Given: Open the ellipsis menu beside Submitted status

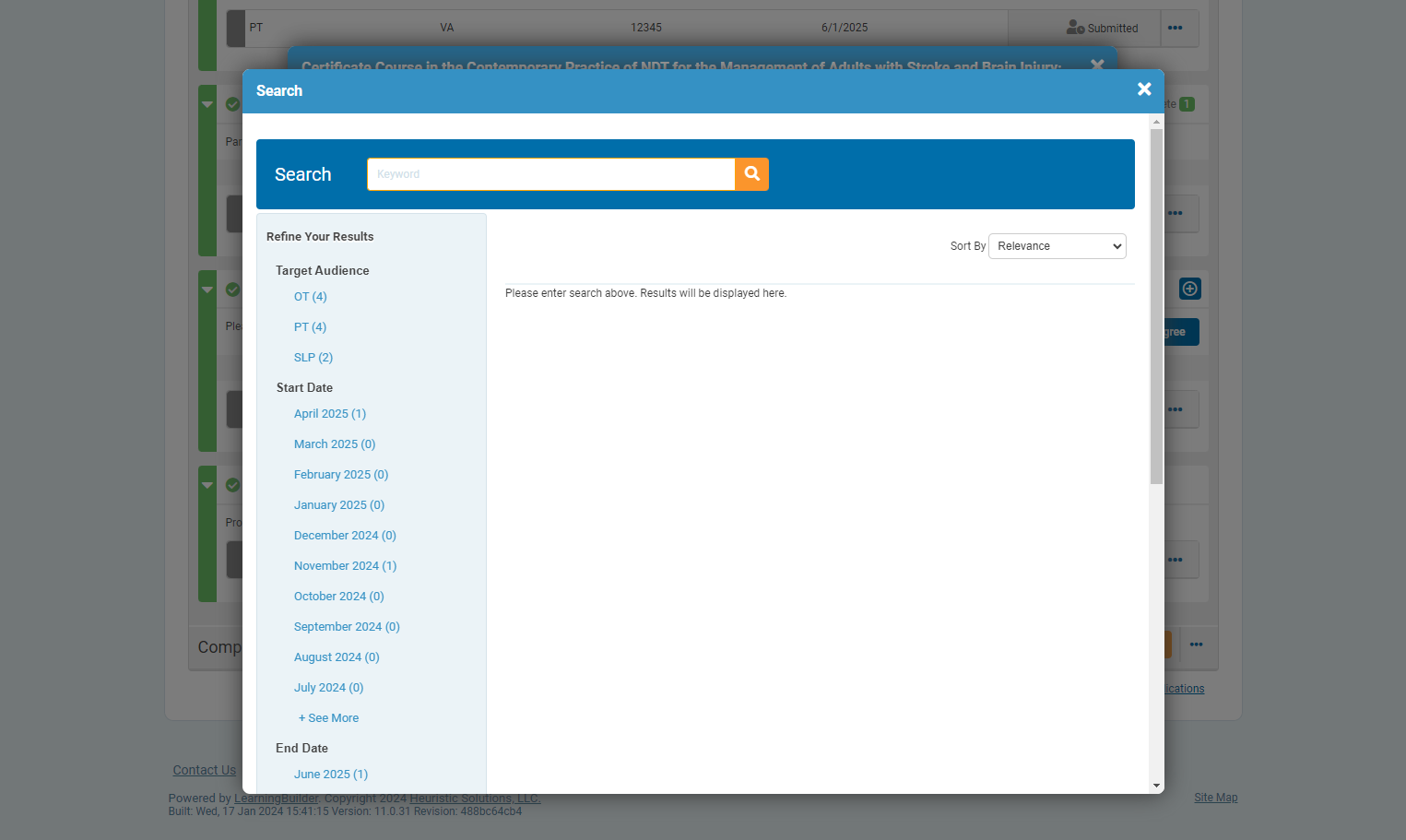Looking at the screenshot, I should [1175, 28].
